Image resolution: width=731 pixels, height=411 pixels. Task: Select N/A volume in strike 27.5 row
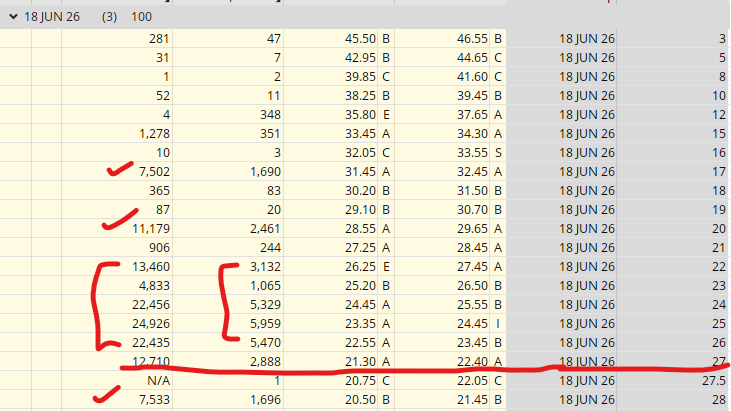159,381
